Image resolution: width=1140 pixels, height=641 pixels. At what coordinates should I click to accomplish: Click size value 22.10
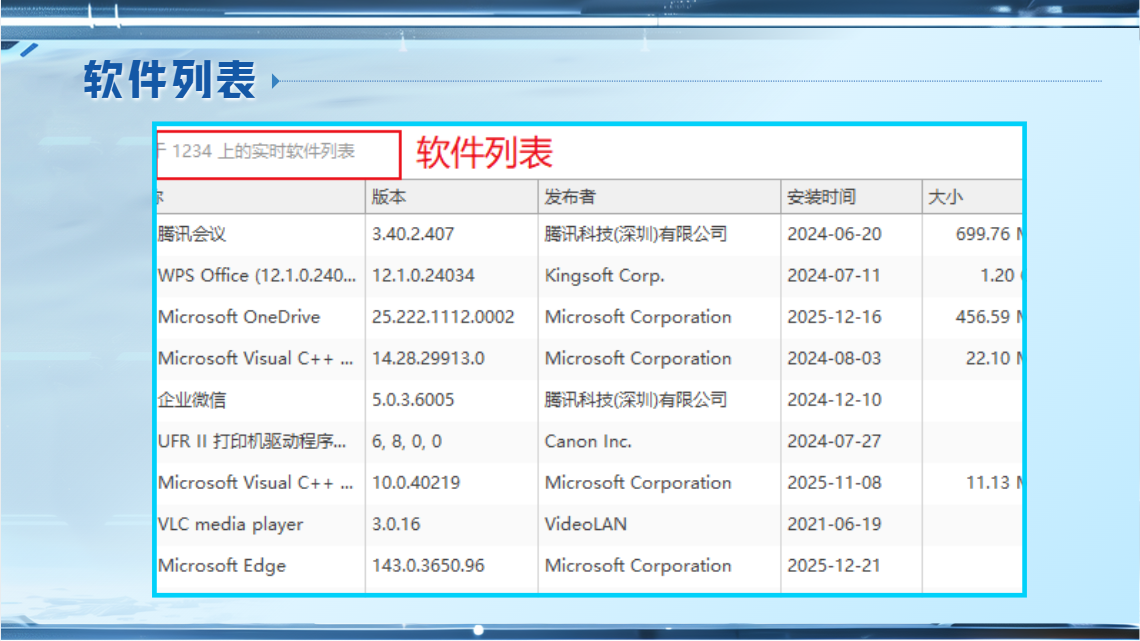pyautogui.click(x=988, y=358)
